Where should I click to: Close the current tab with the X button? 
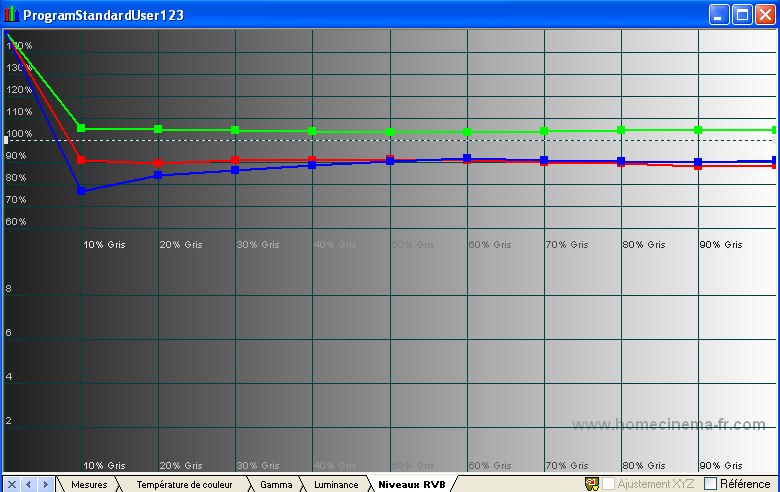[x=12, y=484]
